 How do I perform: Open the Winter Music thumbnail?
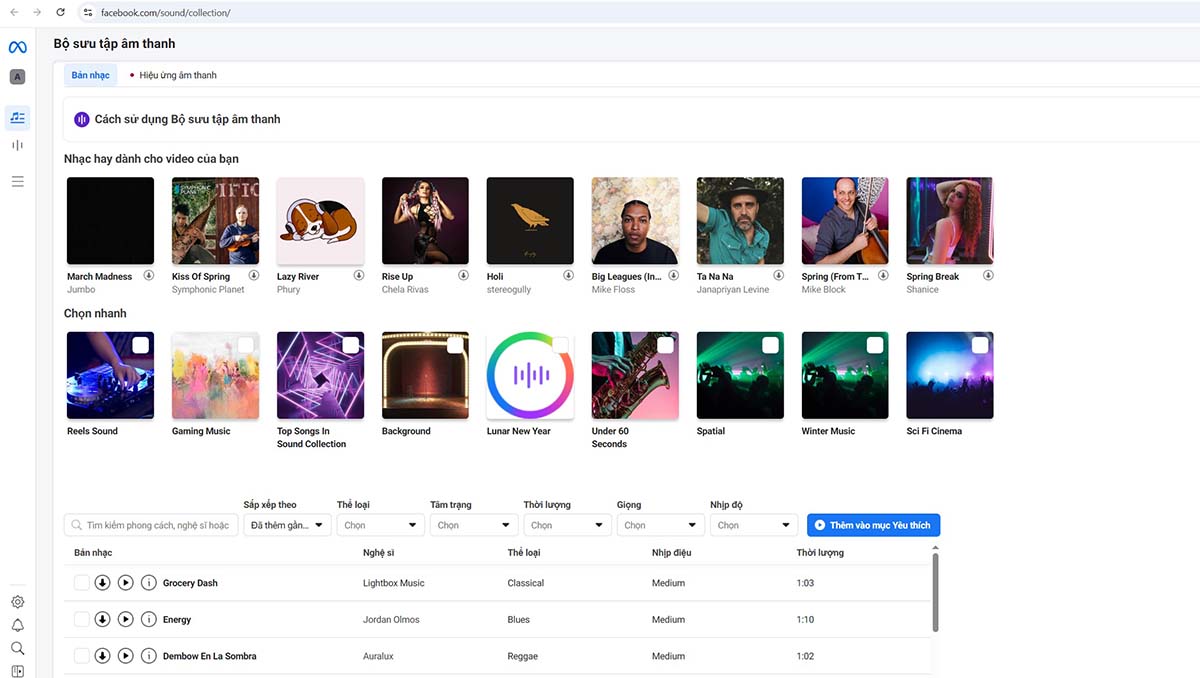pos(845,375)
